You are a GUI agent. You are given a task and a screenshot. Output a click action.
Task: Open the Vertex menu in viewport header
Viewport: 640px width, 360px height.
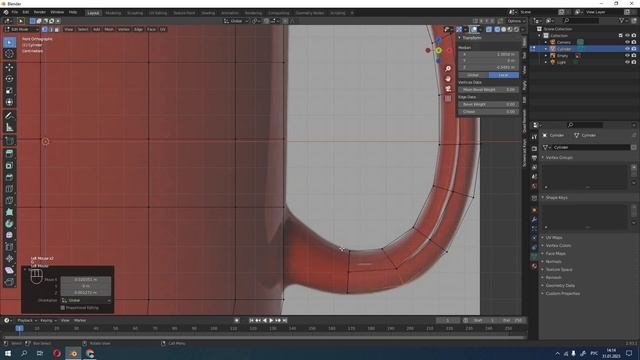pos(124,29)
